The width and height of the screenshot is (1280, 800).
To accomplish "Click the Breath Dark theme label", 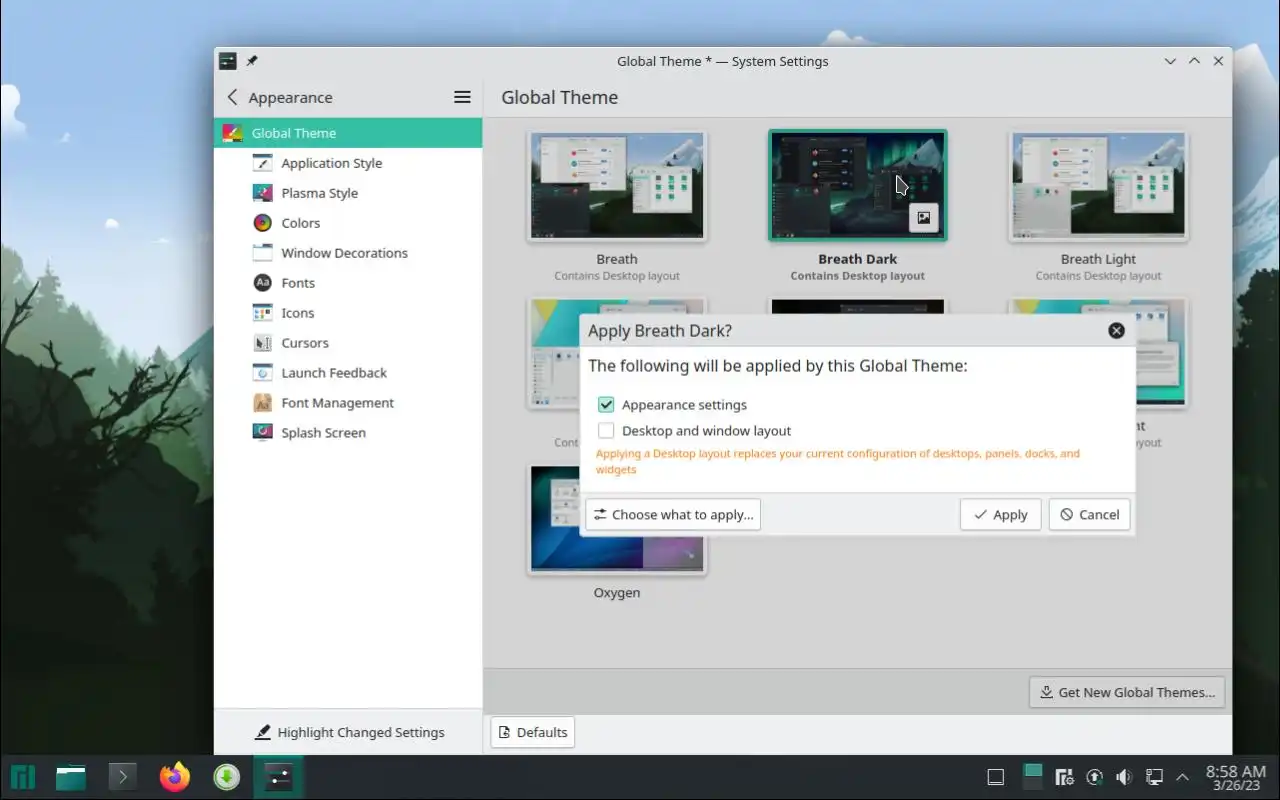I will pyautogui.click(x=858, y=259).
